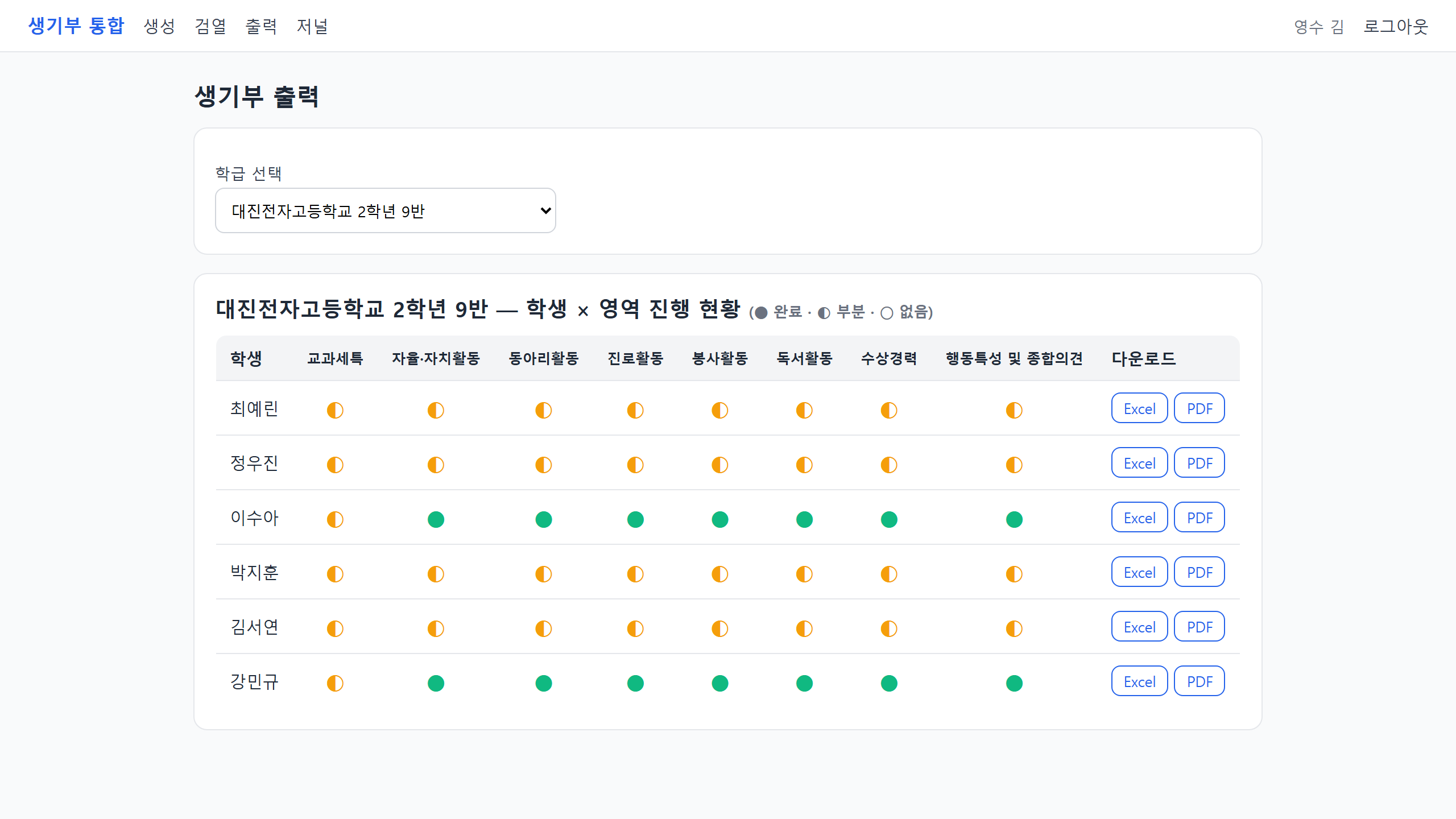
Task: Click the 동아리활동 column header
Action: click(x=544, y=358)
